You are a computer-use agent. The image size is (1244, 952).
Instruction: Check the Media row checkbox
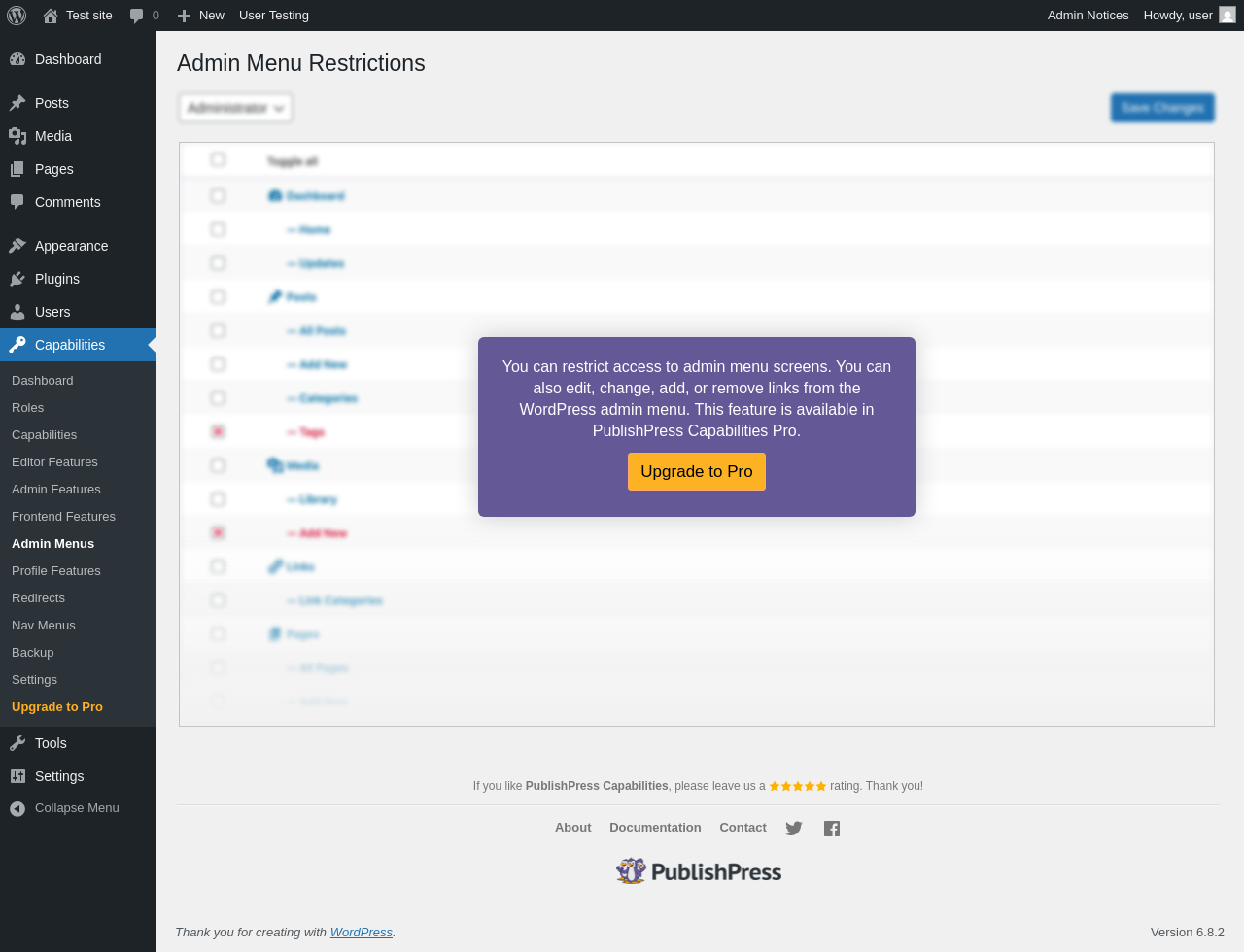(x=218, y=465)
